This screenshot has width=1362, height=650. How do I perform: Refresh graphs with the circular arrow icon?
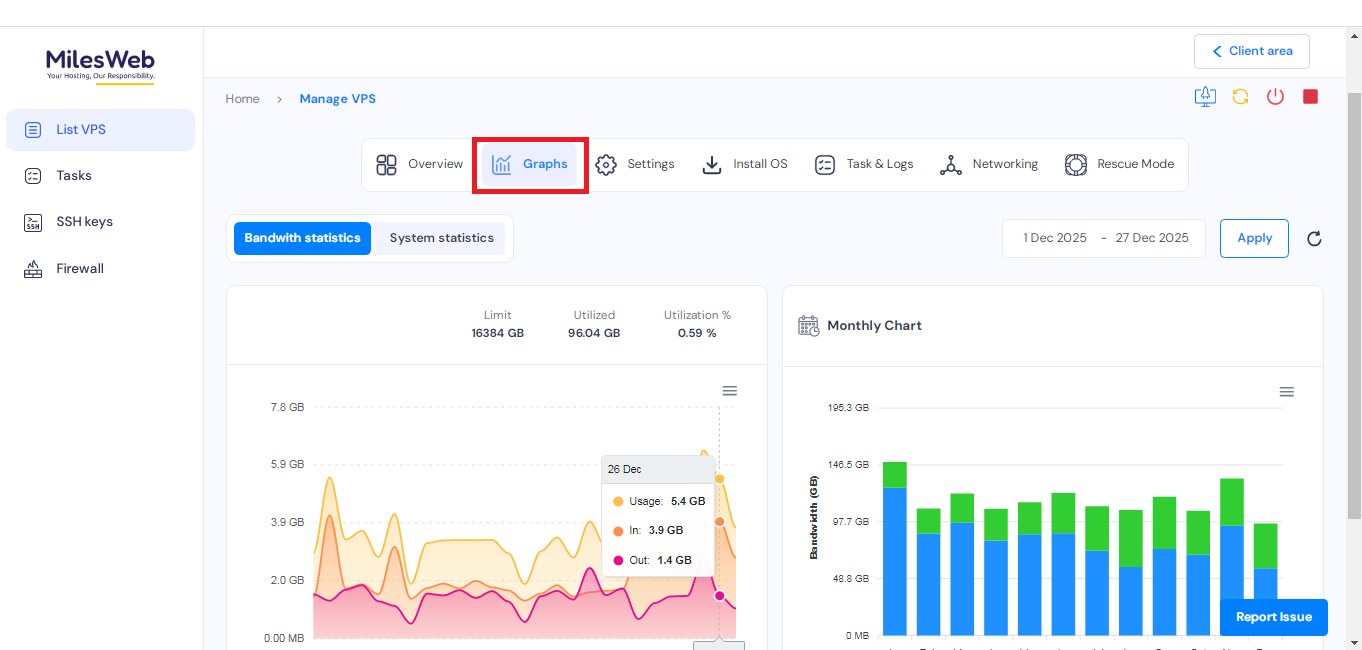pyautogui.click(x=1314, y=238)
